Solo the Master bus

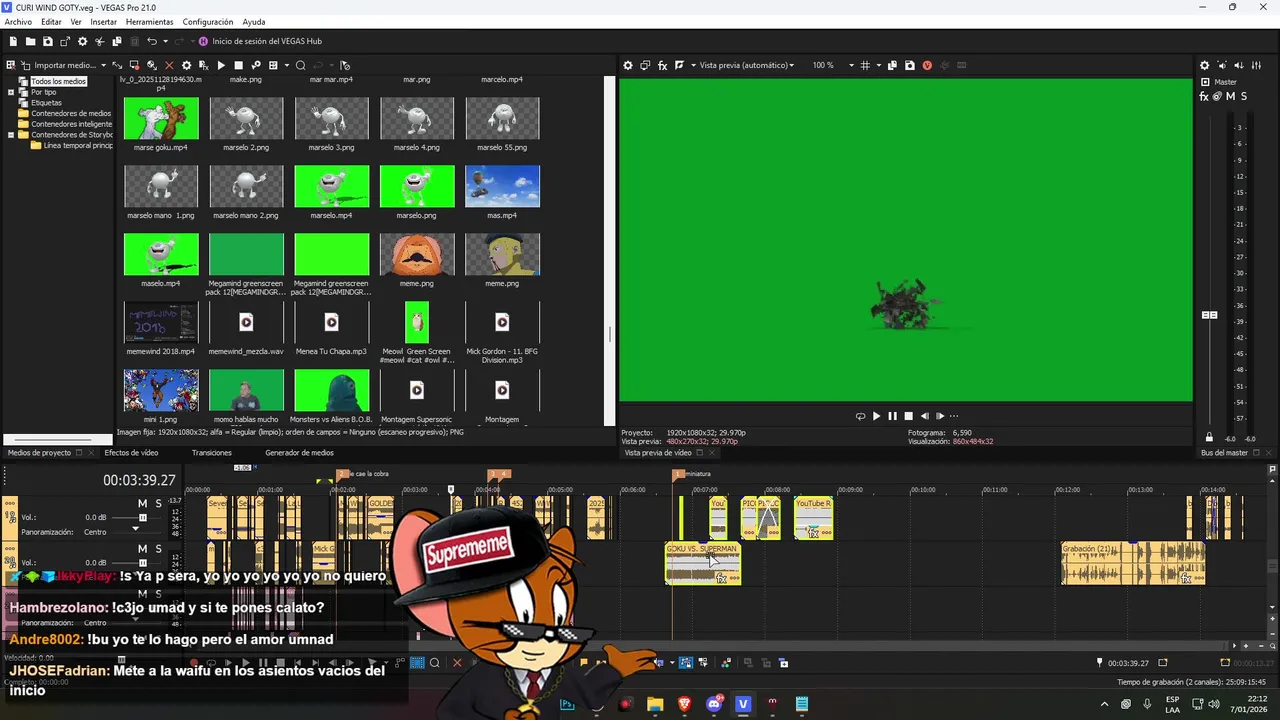point(1243,96)
